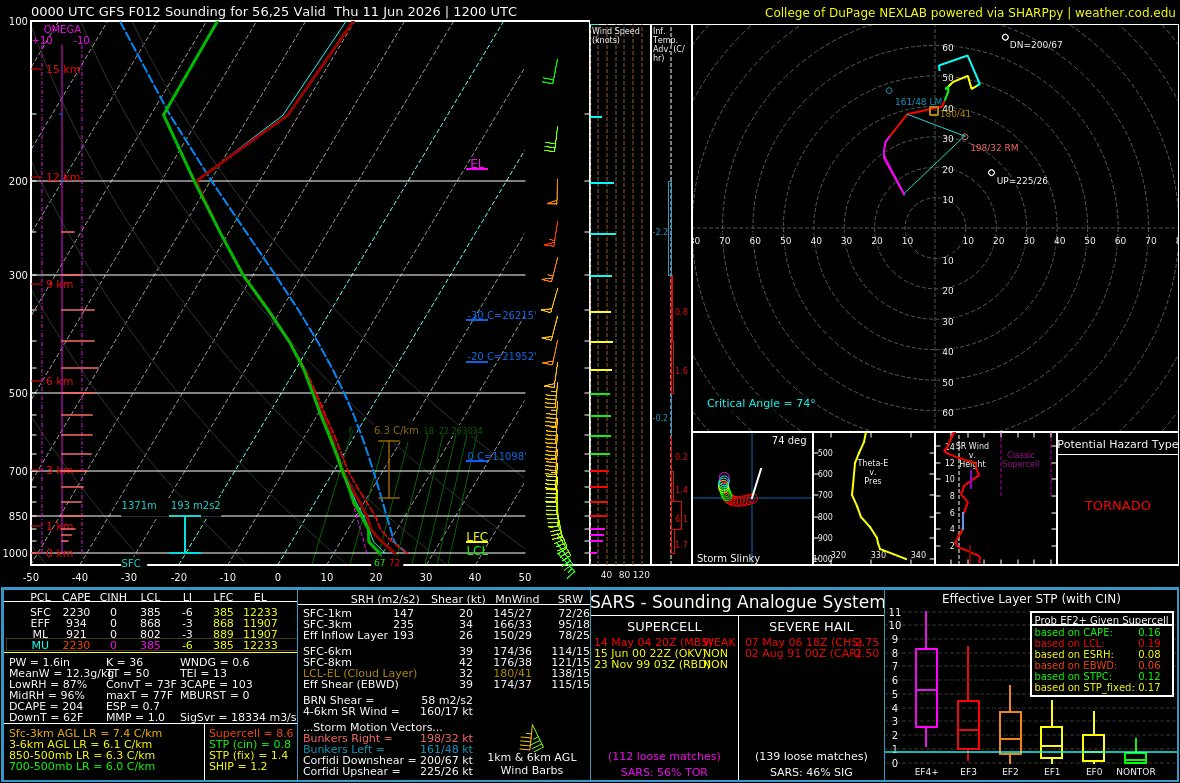Click the 1km & 6km AGL wind barbs icon

click(x=532, y=737)
